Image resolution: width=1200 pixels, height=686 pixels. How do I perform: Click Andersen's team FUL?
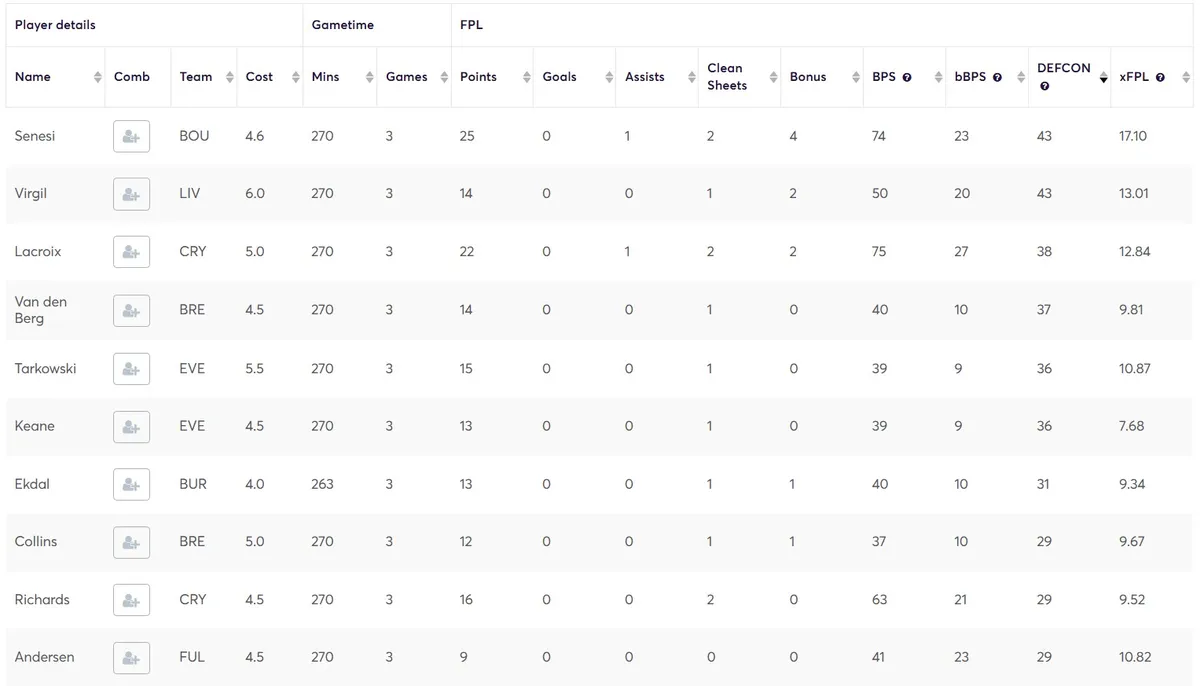192,658
